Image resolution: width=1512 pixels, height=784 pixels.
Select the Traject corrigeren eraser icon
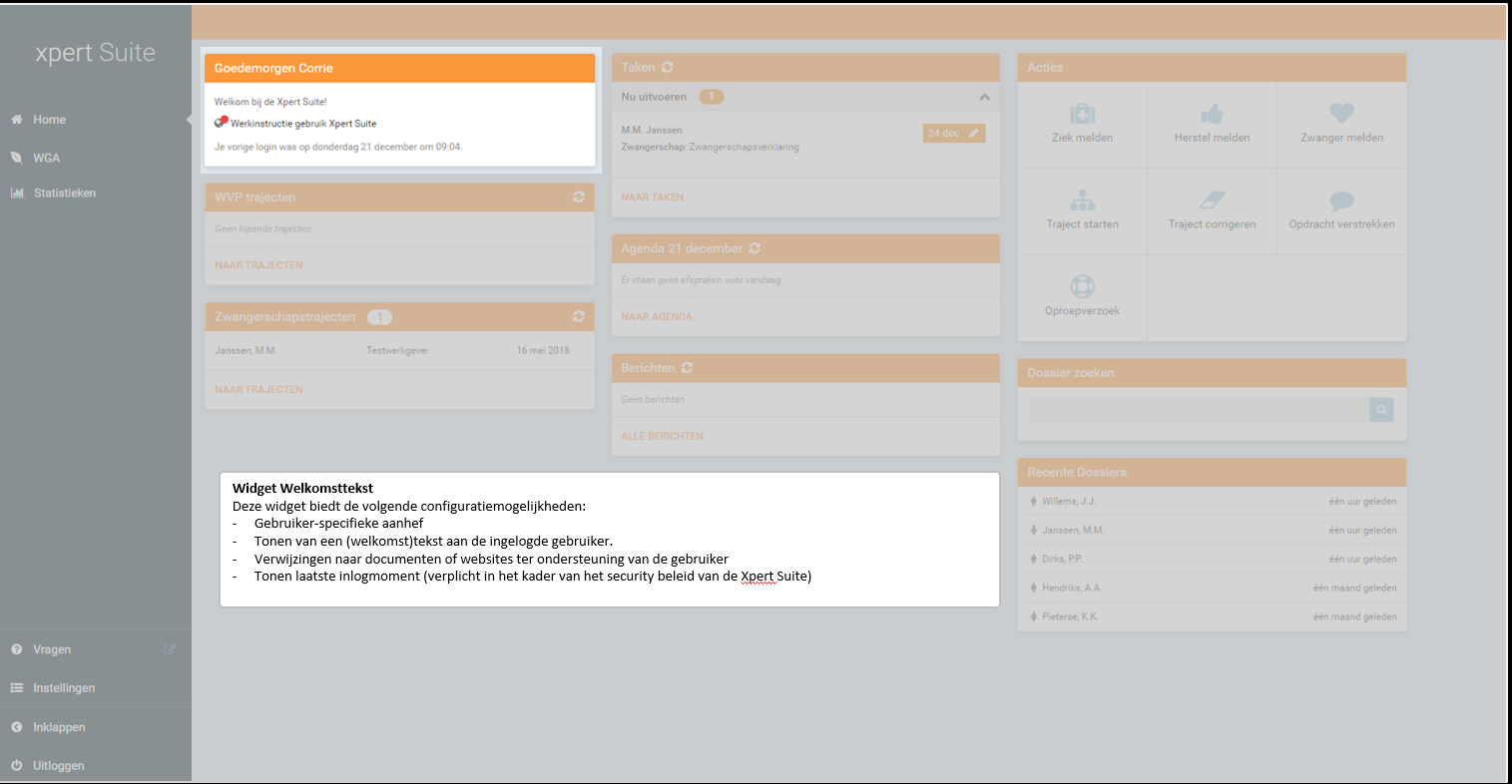pos(1212,200)
